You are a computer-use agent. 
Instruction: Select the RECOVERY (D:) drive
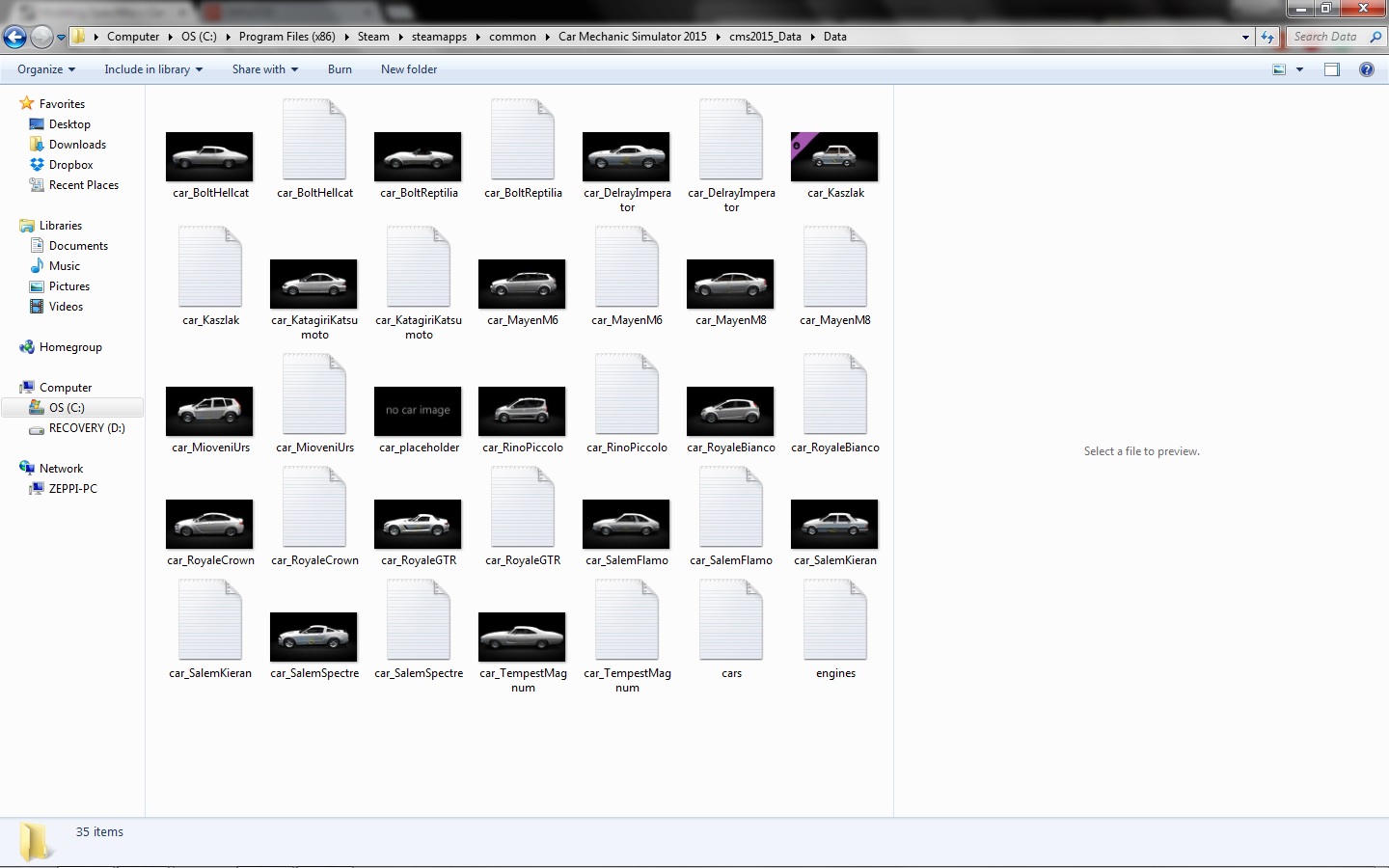click(87, 428)
